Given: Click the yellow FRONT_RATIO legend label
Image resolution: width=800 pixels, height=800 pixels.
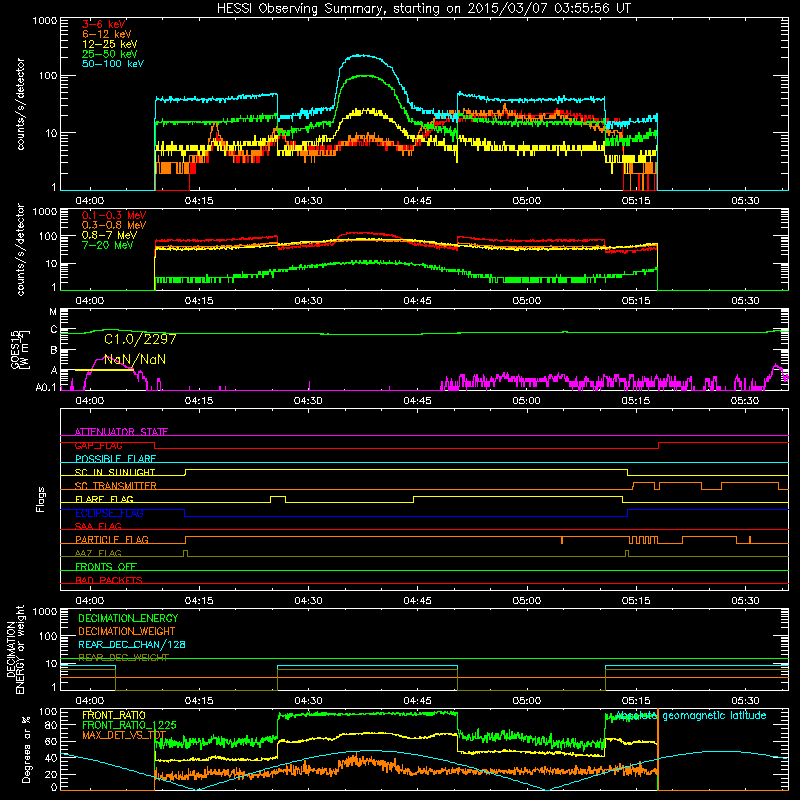Looking at the screenshot, I should [114, 715].
